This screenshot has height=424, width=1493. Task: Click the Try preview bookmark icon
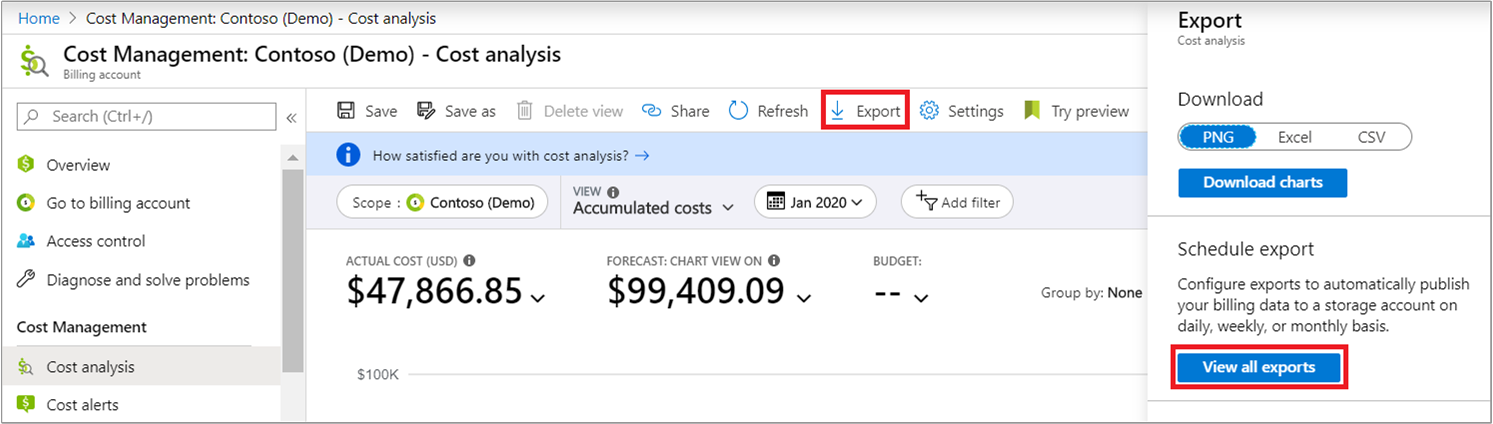click(1033, 111)
